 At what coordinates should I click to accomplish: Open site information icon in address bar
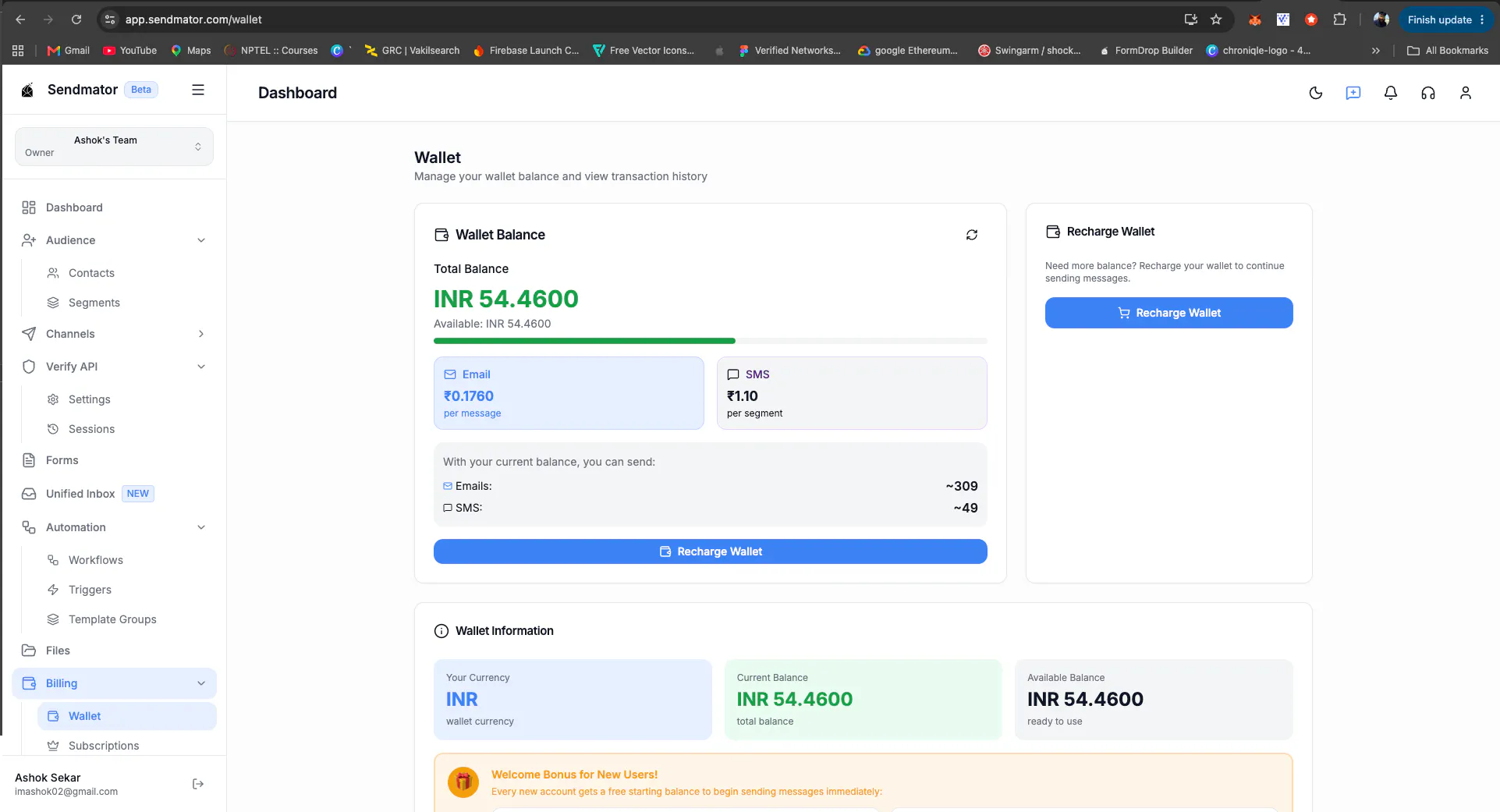point(110,20)
